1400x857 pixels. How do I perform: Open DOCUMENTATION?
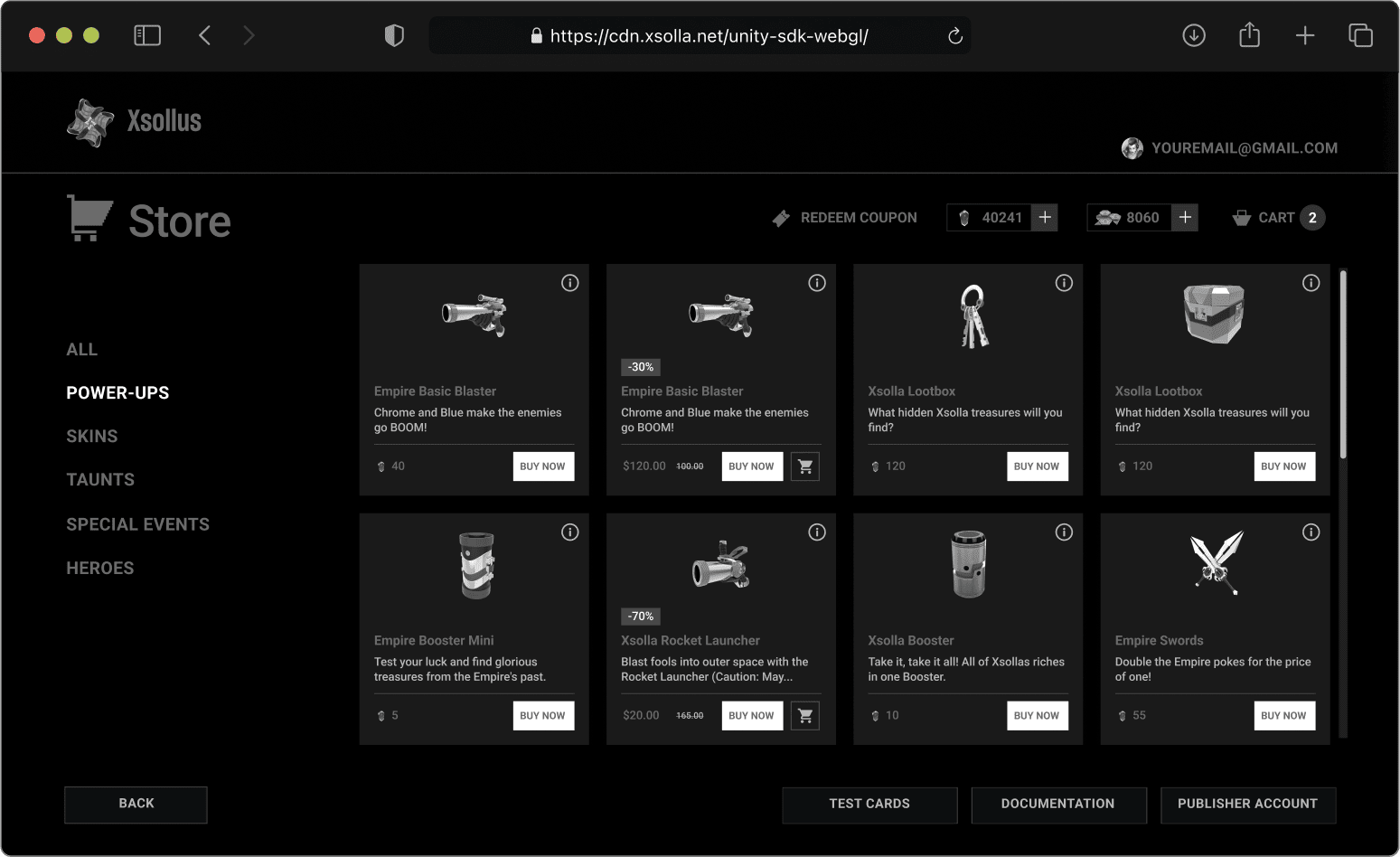(x=1058, y=805)
